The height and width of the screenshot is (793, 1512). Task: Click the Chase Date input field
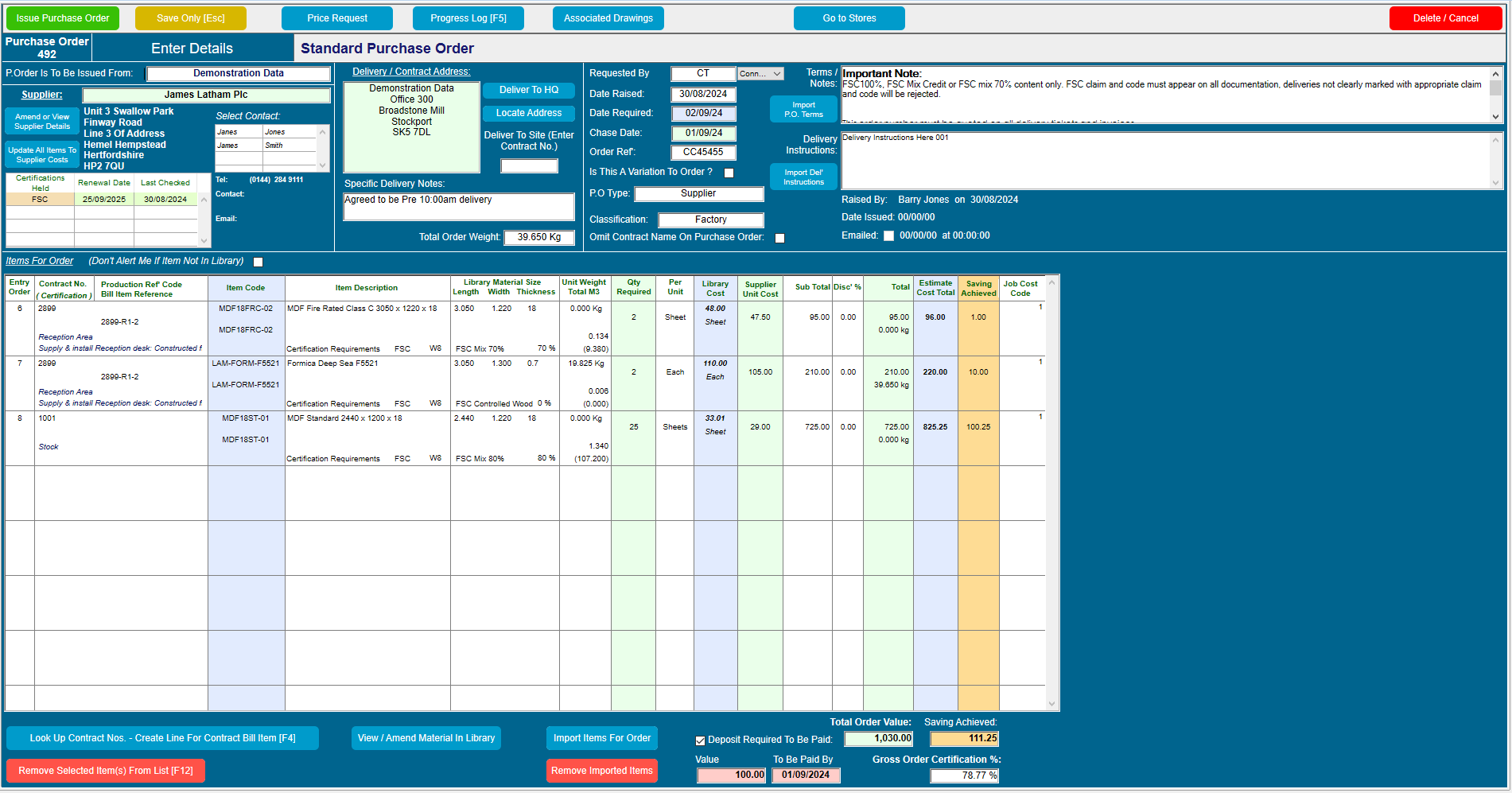pos(703,133)
